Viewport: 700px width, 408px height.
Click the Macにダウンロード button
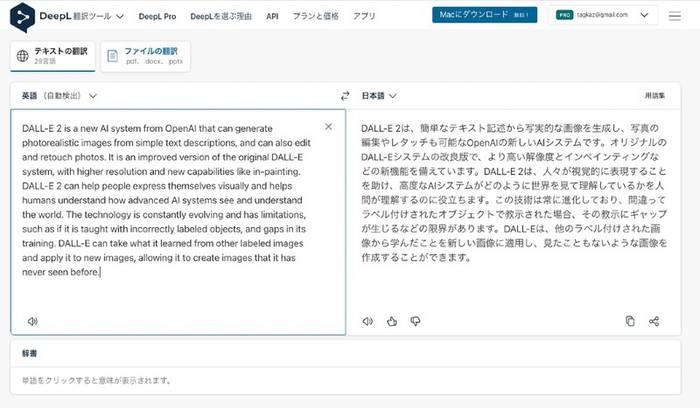[x=484, y=15]
